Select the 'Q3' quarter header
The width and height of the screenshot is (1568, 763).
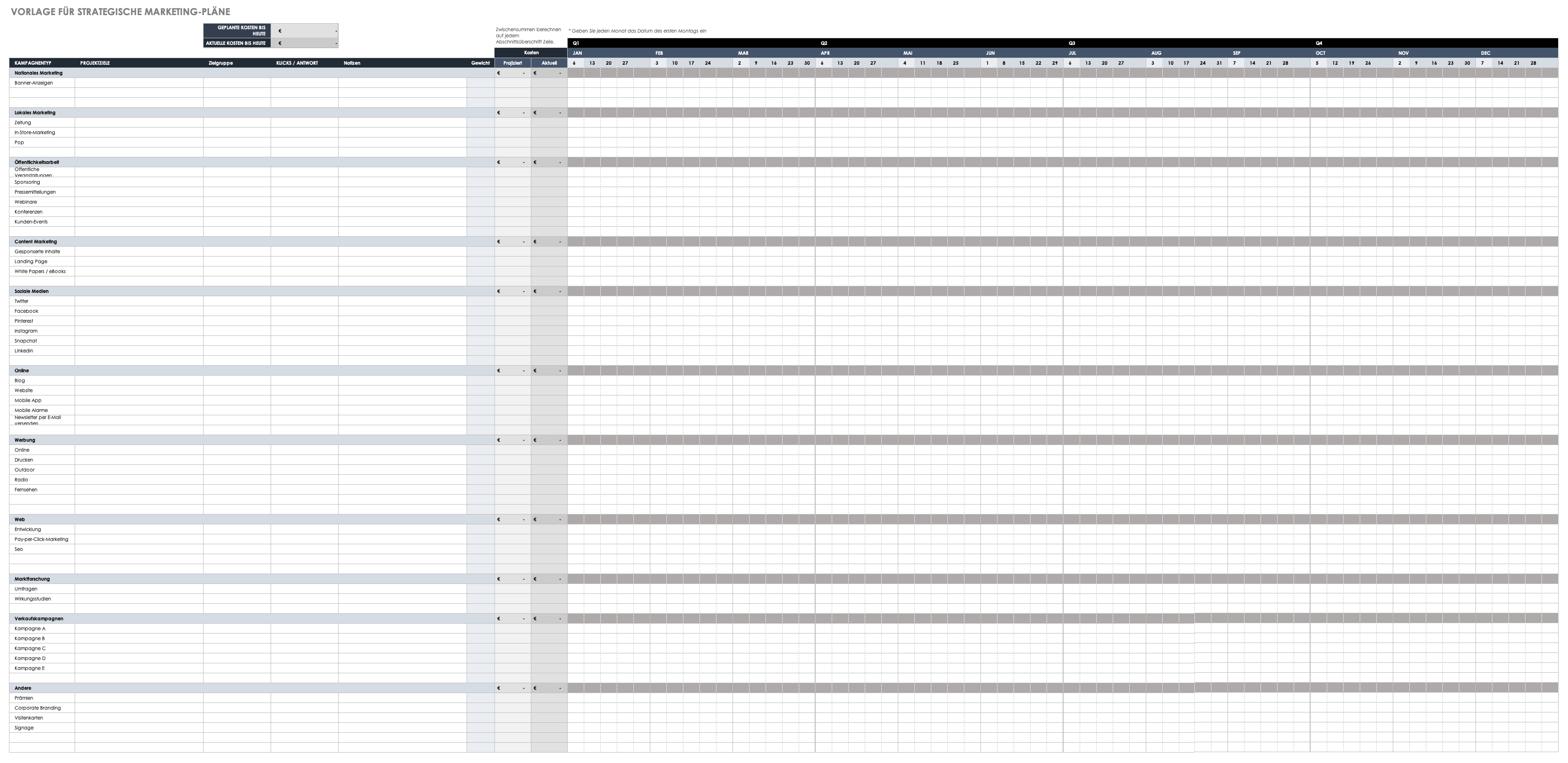[1186, 43]
